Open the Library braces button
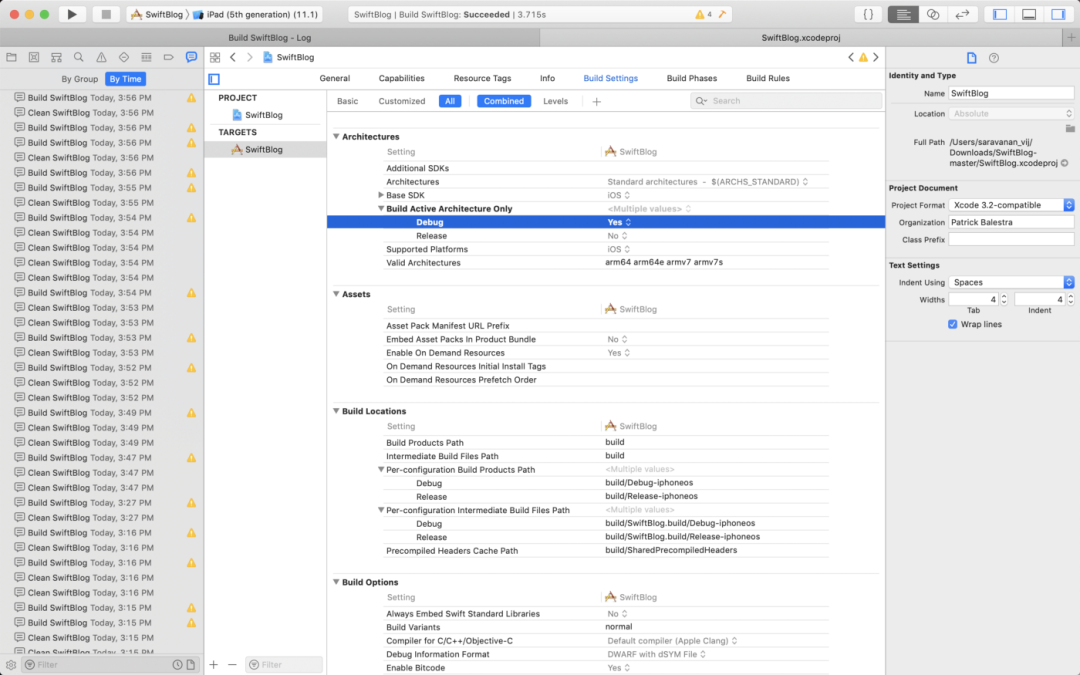Screen dimensions: 1080x675 (868, 14)
